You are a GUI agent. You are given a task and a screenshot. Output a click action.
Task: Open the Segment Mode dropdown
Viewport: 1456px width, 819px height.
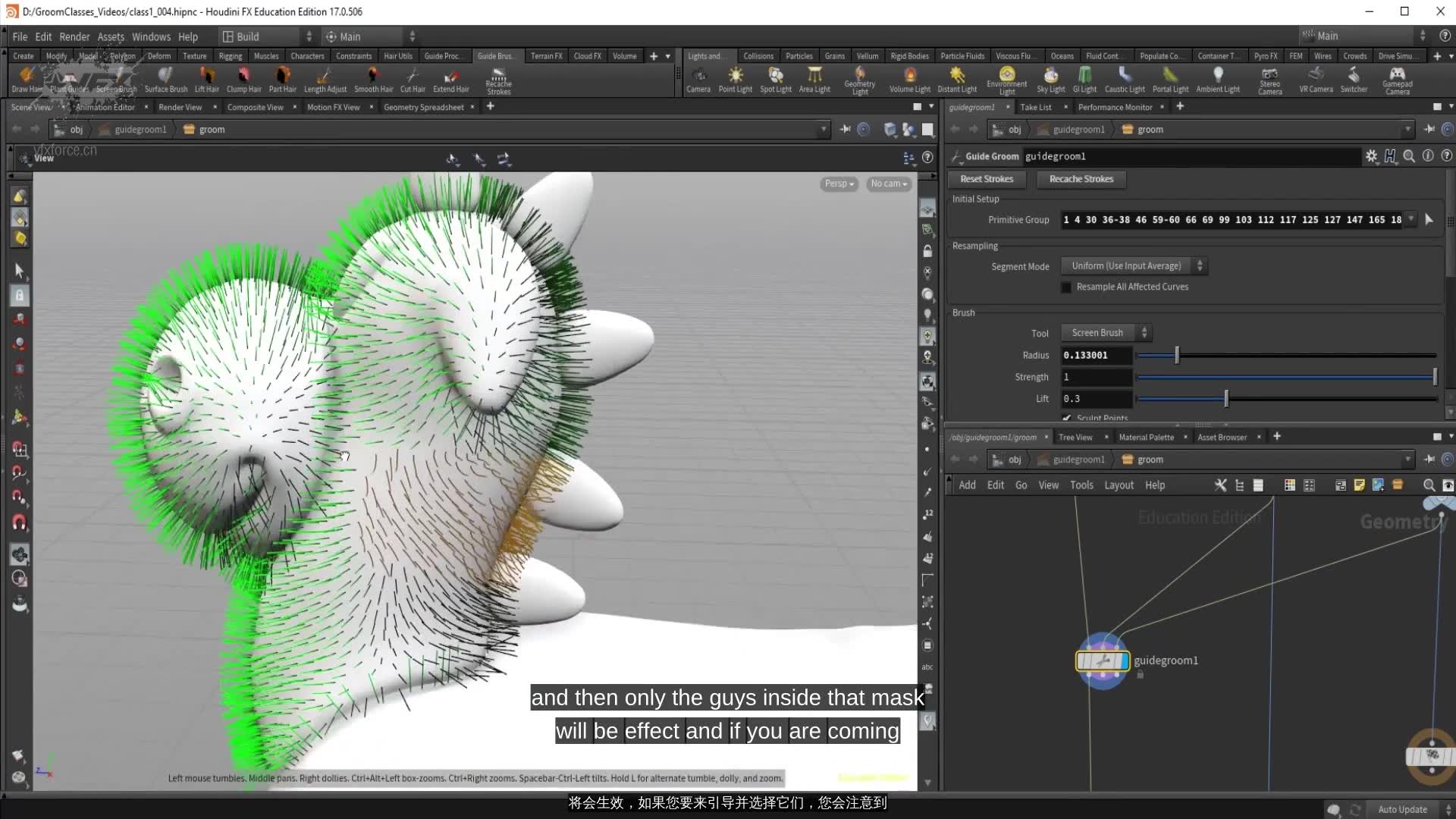tap(1134, 266)
